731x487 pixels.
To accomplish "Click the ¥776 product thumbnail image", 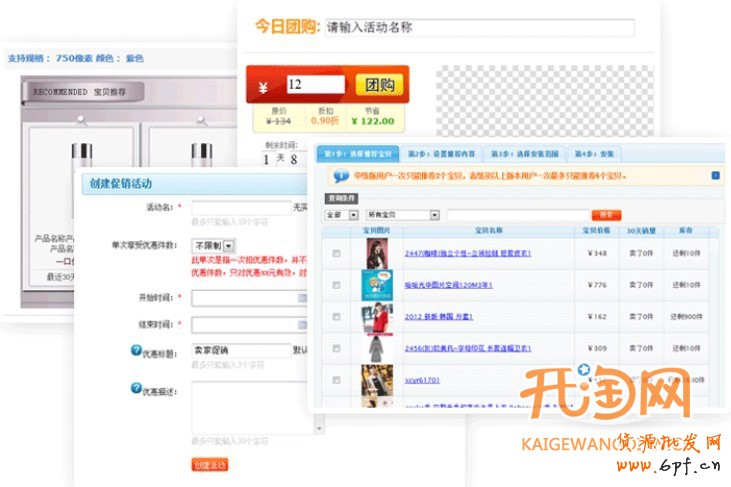I will 377,285.
